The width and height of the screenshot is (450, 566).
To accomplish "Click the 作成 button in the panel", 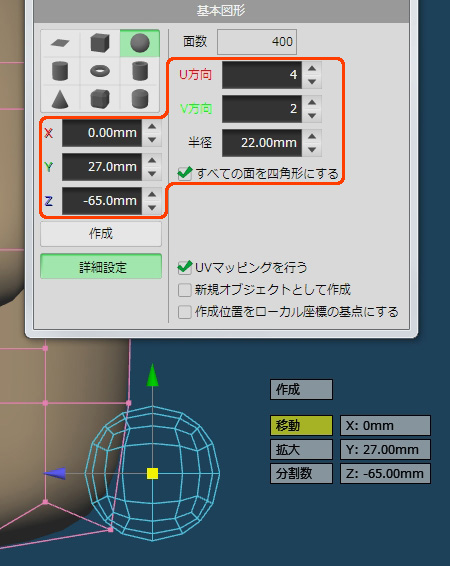I will tap(101, 234).
